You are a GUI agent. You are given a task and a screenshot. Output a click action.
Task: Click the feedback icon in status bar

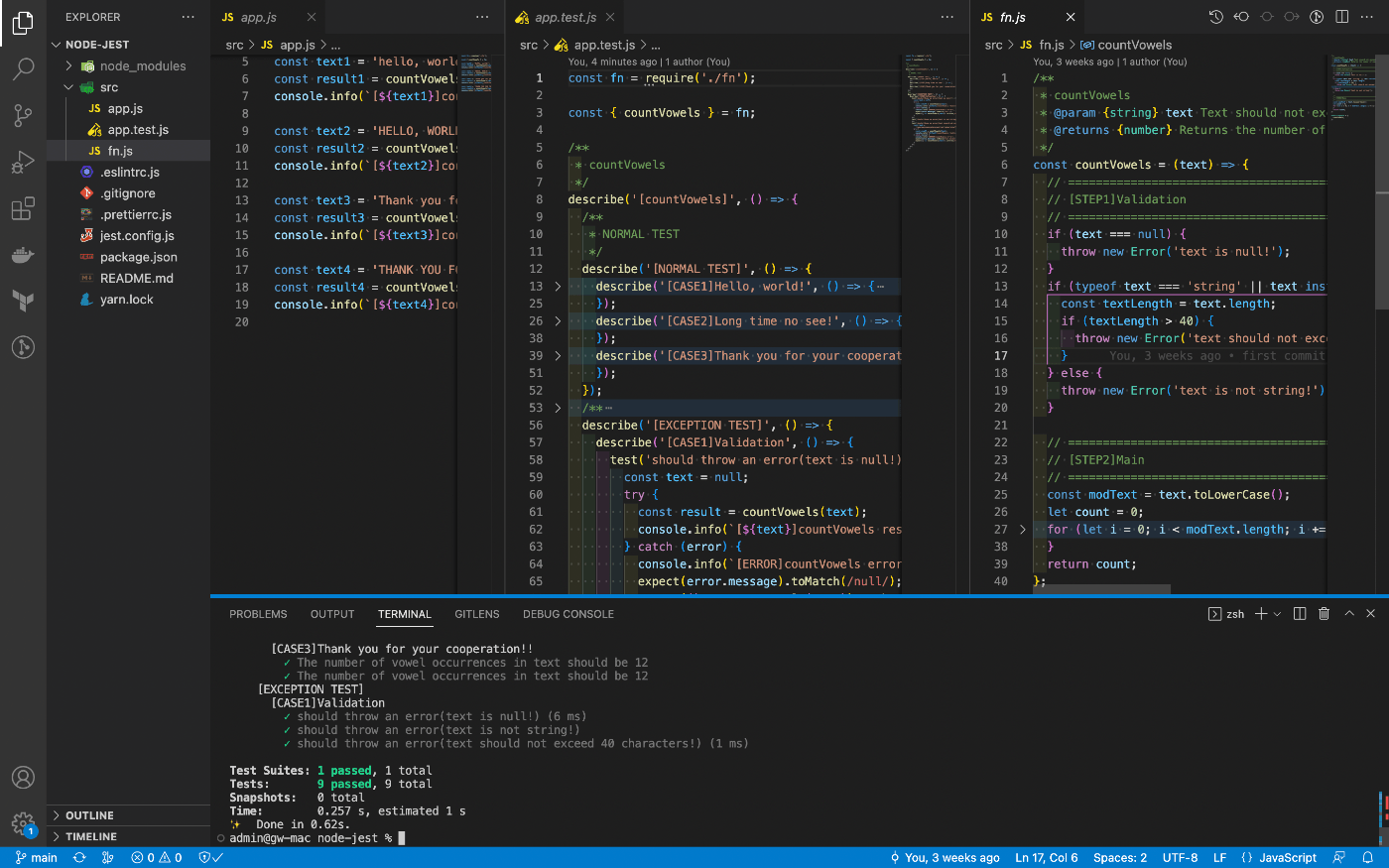pyautogui.click(x=1339, y=858)
